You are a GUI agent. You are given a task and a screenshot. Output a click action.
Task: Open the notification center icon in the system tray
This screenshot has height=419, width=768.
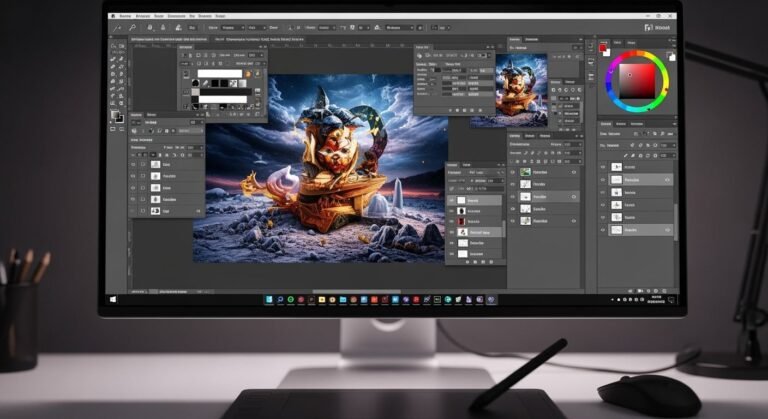pos(671,299)
